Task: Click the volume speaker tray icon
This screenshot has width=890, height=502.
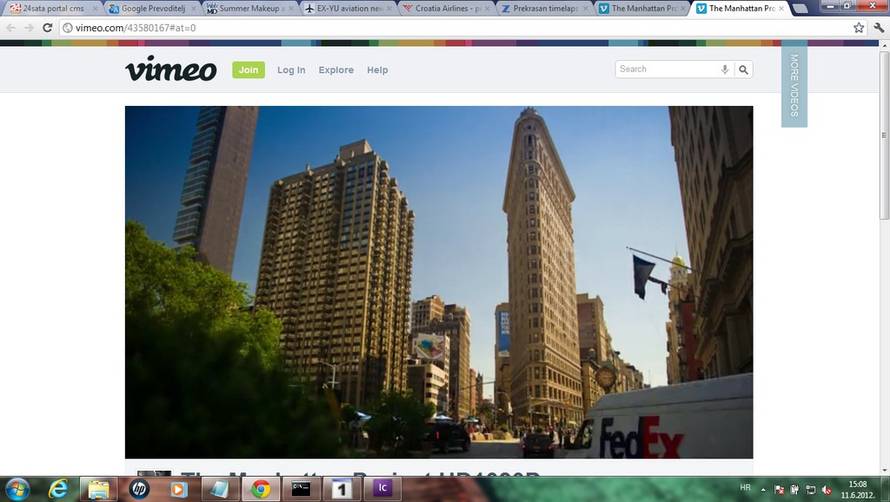Action: coord(826,490)
